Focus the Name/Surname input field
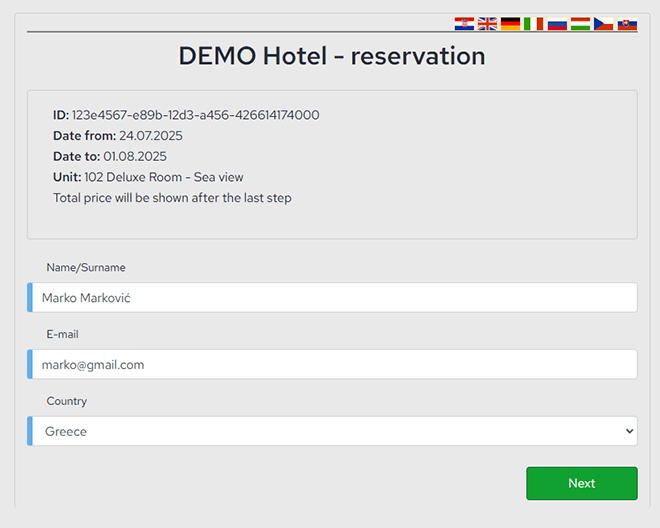 (334, 298)
